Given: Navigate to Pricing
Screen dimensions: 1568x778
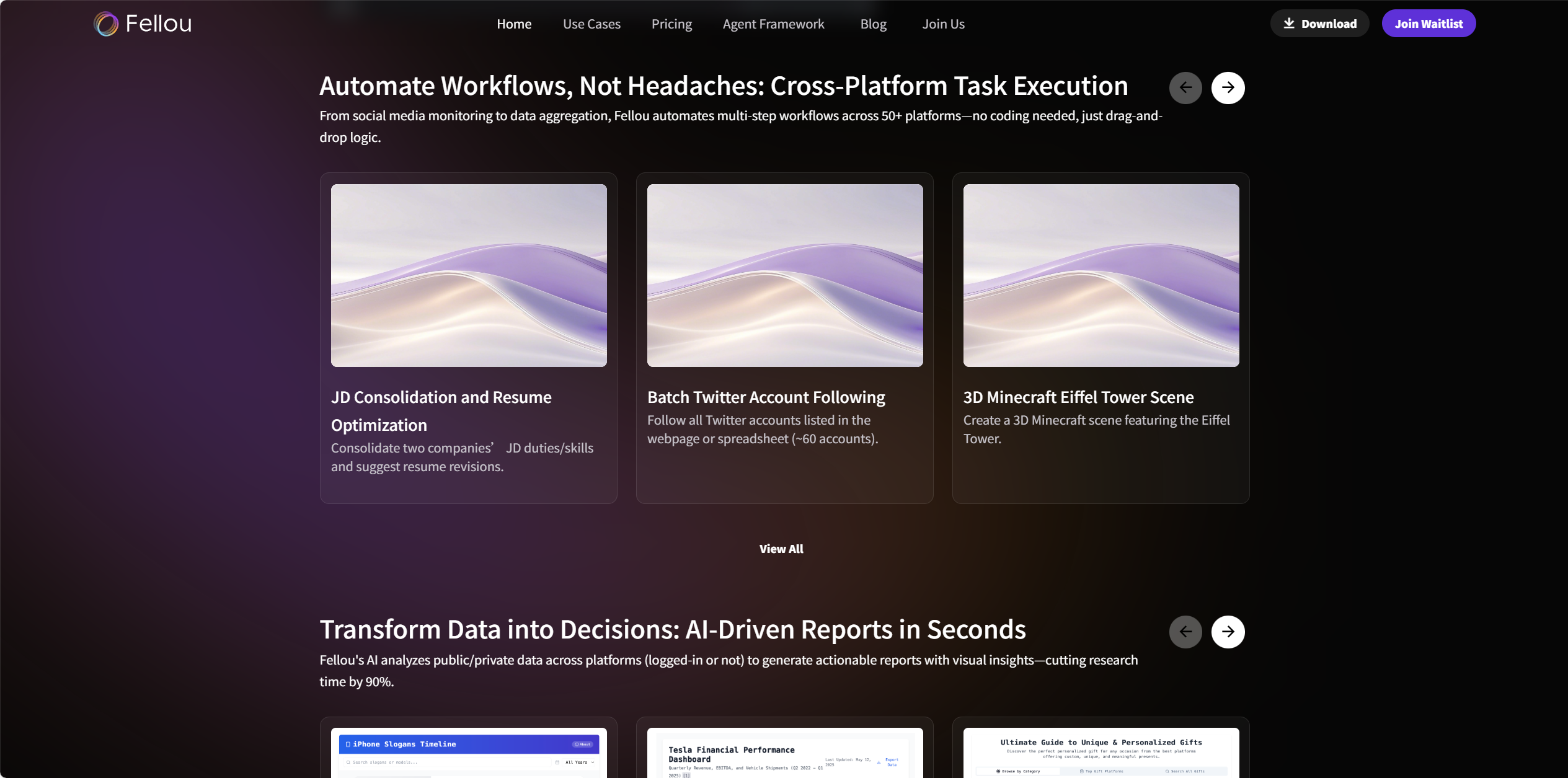Looking at the screenshot, I should coord(671,24).
